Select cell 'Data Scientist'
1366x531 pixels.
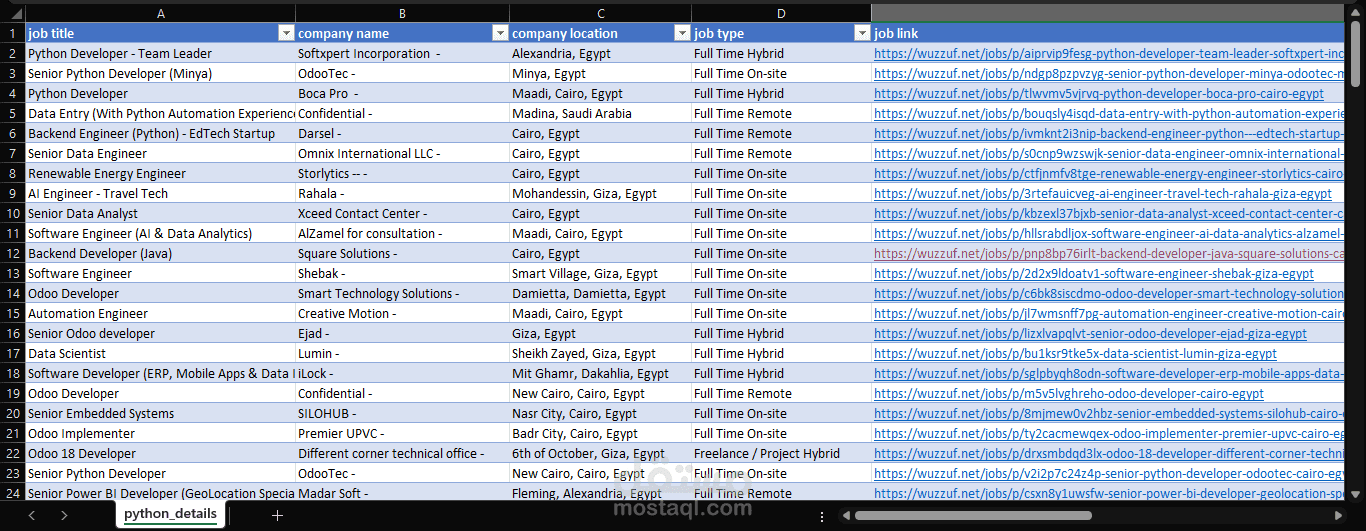pyautogui.click(x=160, y=353)
